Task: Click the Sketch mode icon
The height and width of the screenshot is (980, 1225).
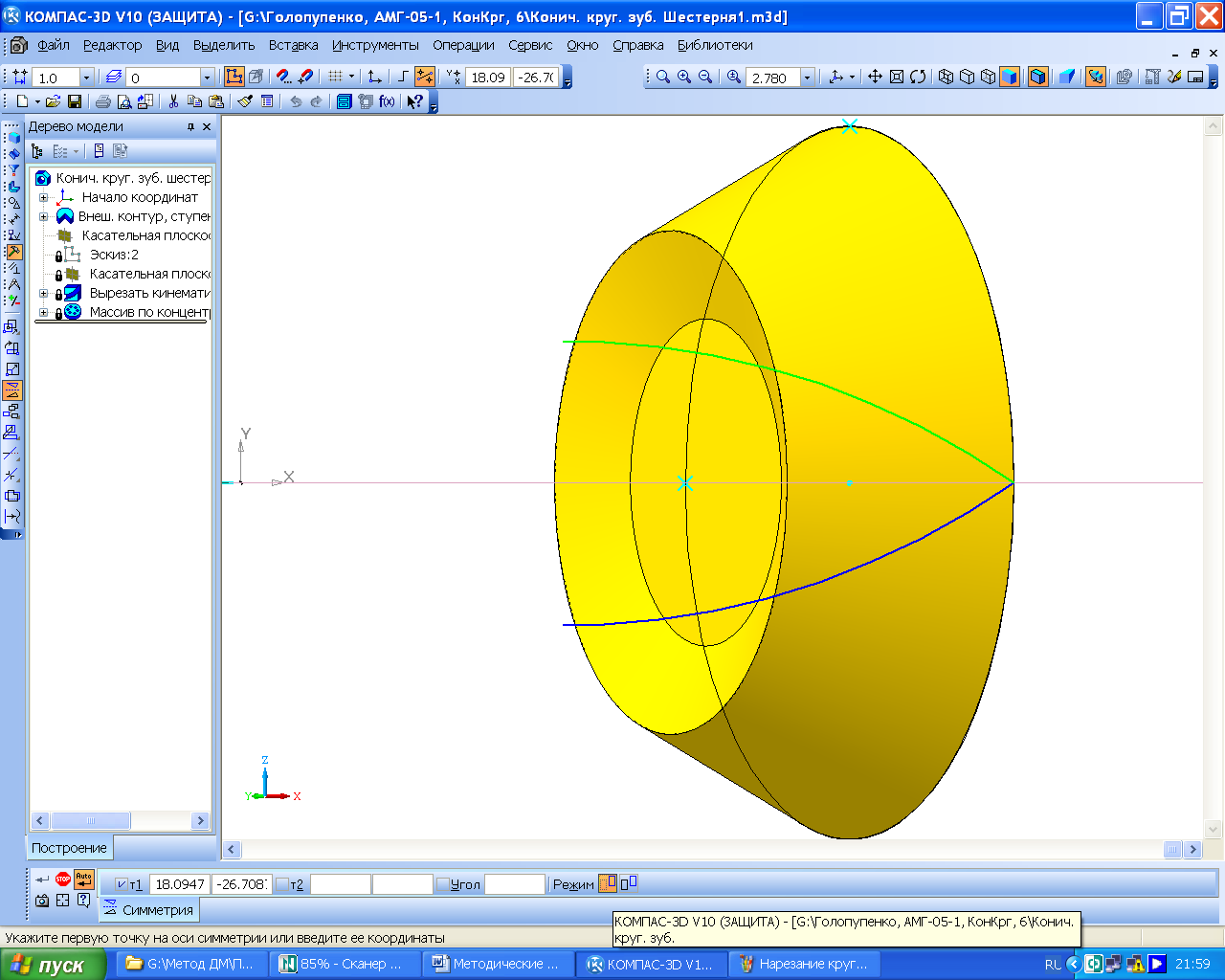Action: 234,78
